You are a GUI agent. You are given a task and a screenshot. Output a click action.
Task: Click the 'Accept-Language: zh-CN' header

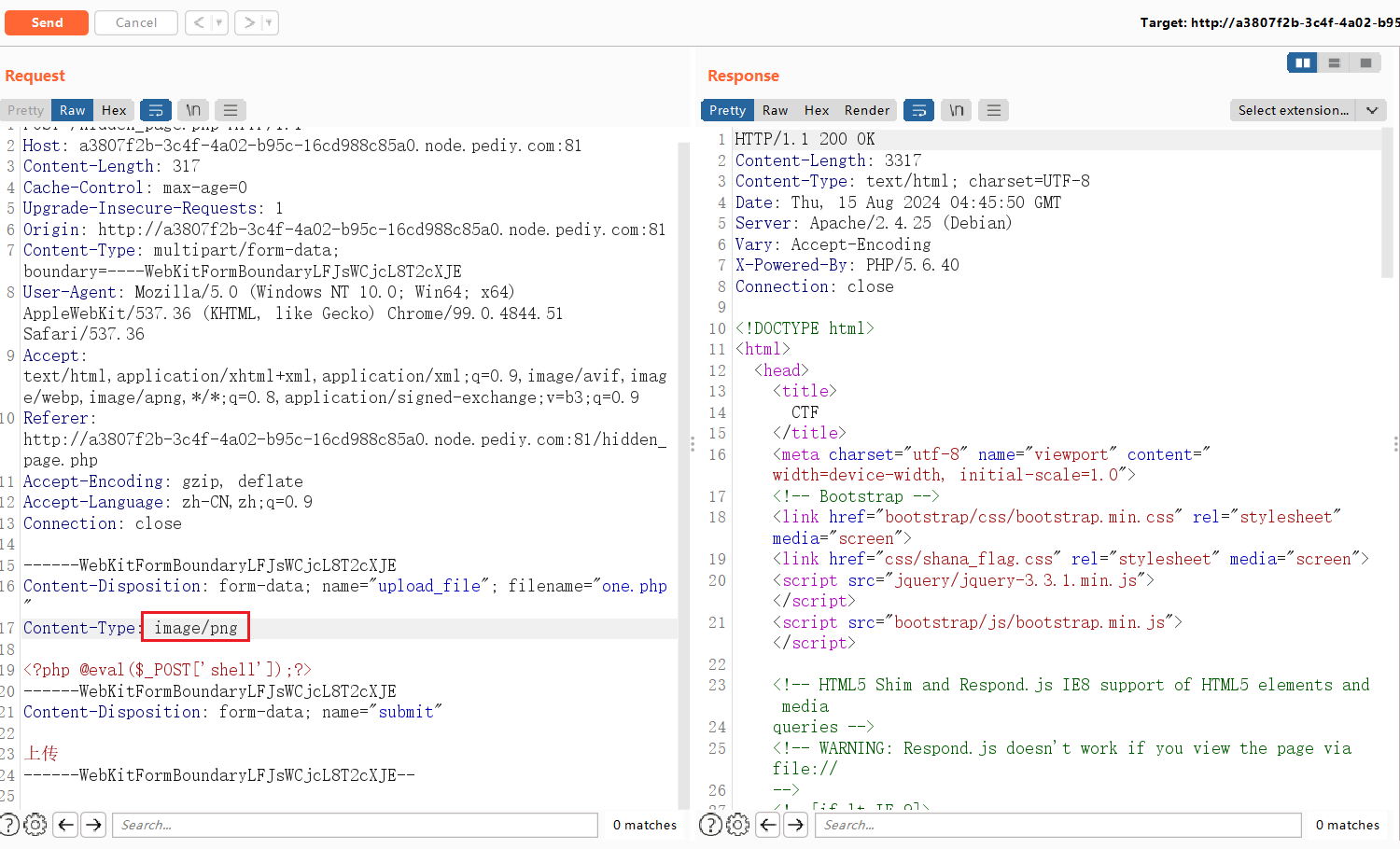(168, 502)
